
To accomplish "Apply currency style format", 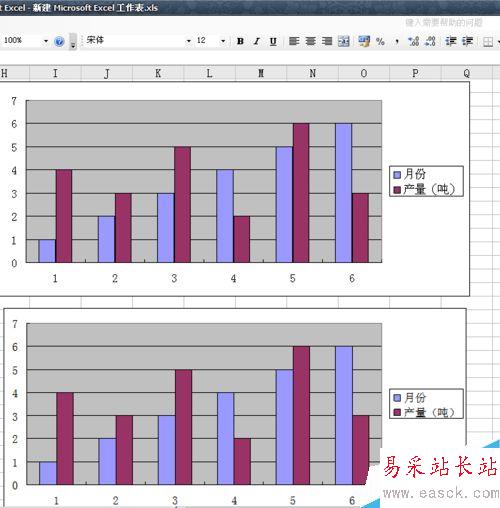I will coord(364,41).
